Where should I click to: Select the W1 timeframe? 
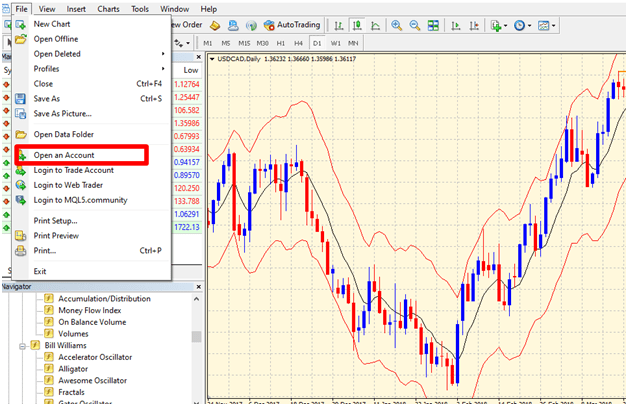(x=335, y=43)
